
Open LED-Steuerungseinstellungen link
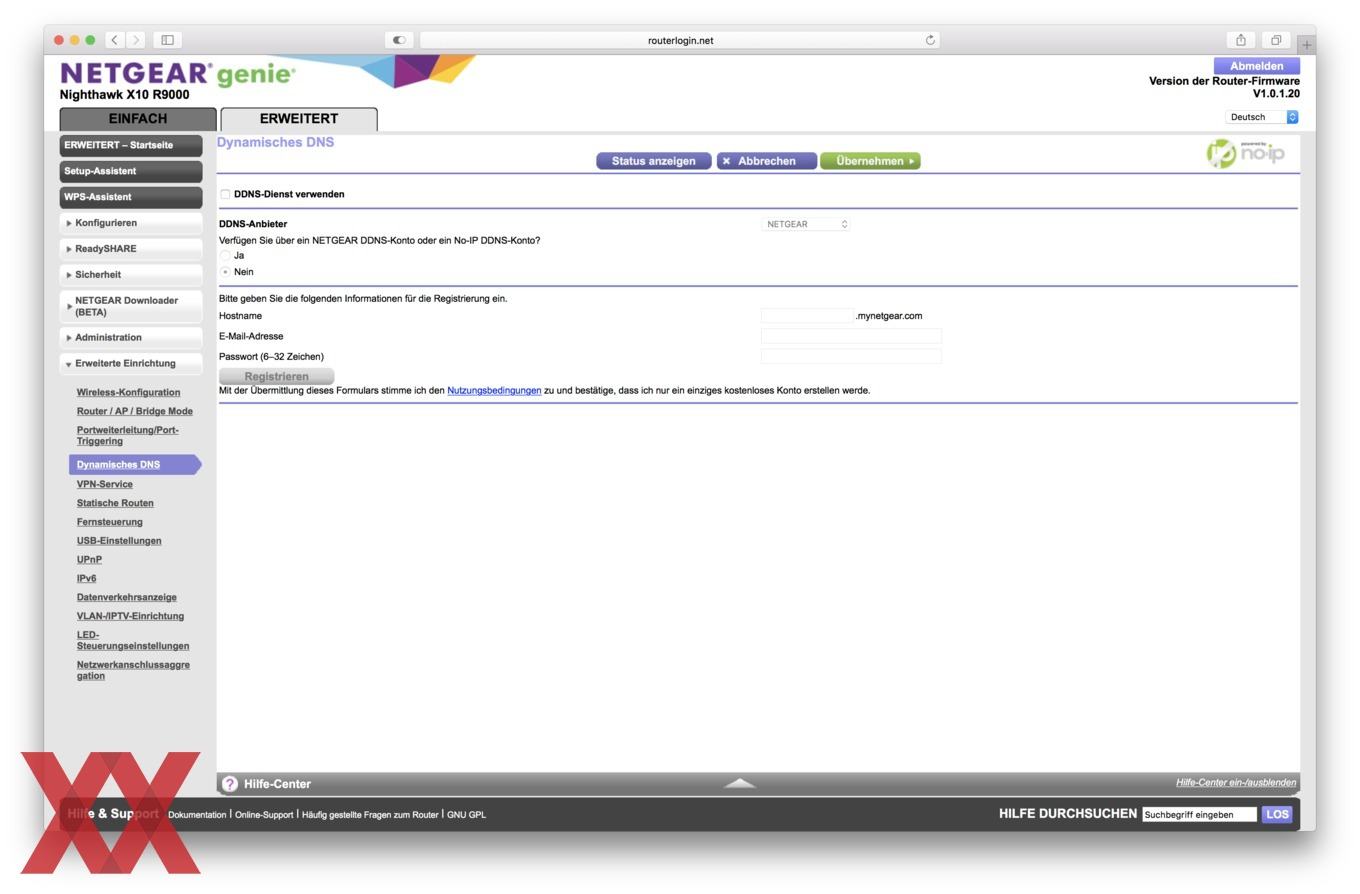(133, 641)
